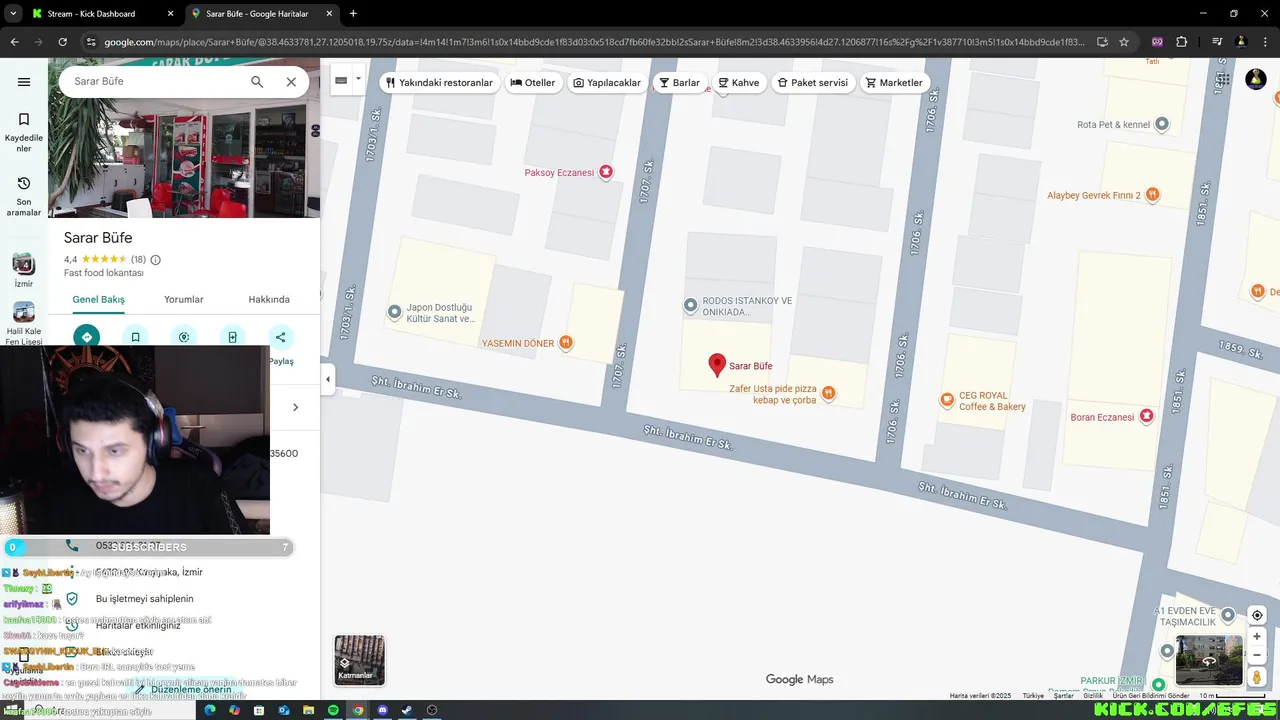Filter by Yakındaki restoranlar chip

(440, 83)
